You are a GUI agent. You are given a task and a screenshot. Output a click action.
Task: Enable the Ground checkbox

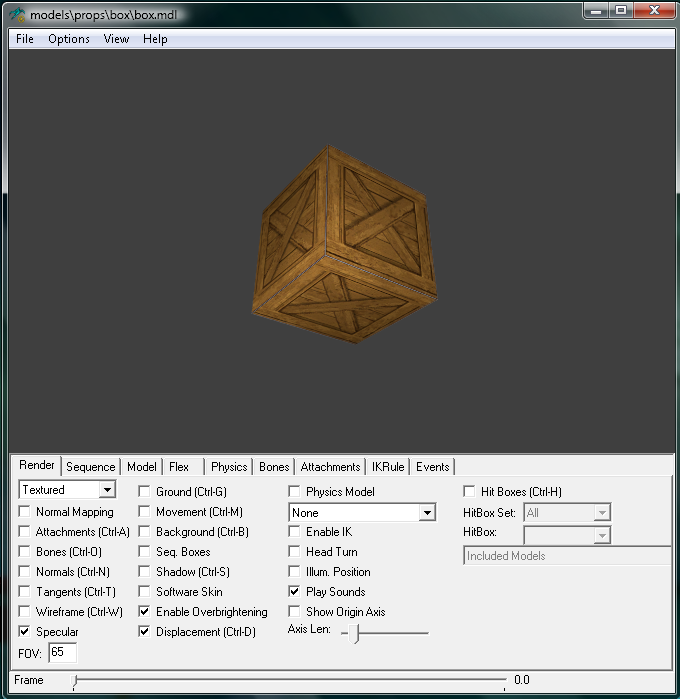coord(145,492)
